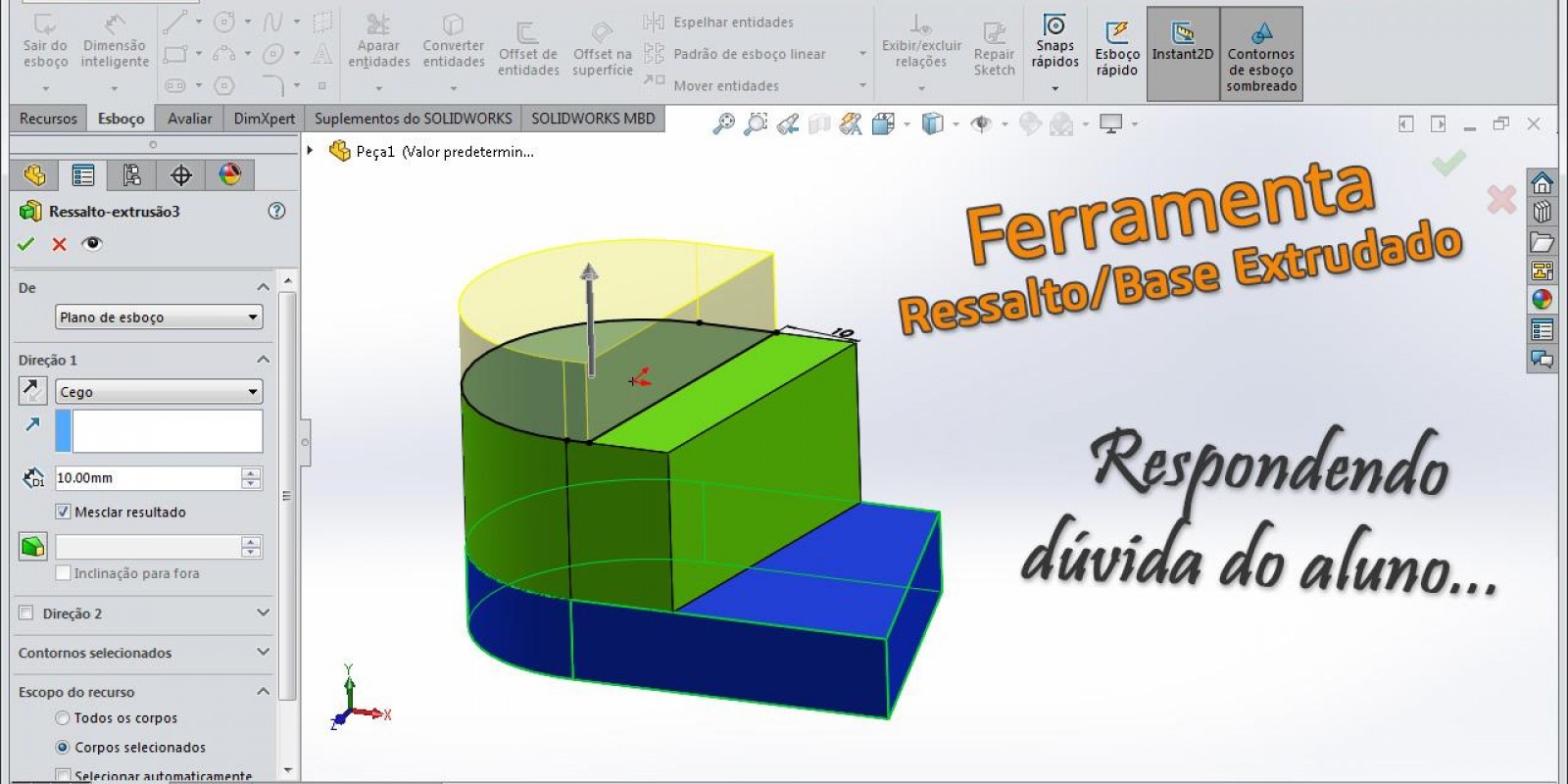Click the draft on/off icon
Screen dimensions: 1568x784
click(x=32, y=546)
